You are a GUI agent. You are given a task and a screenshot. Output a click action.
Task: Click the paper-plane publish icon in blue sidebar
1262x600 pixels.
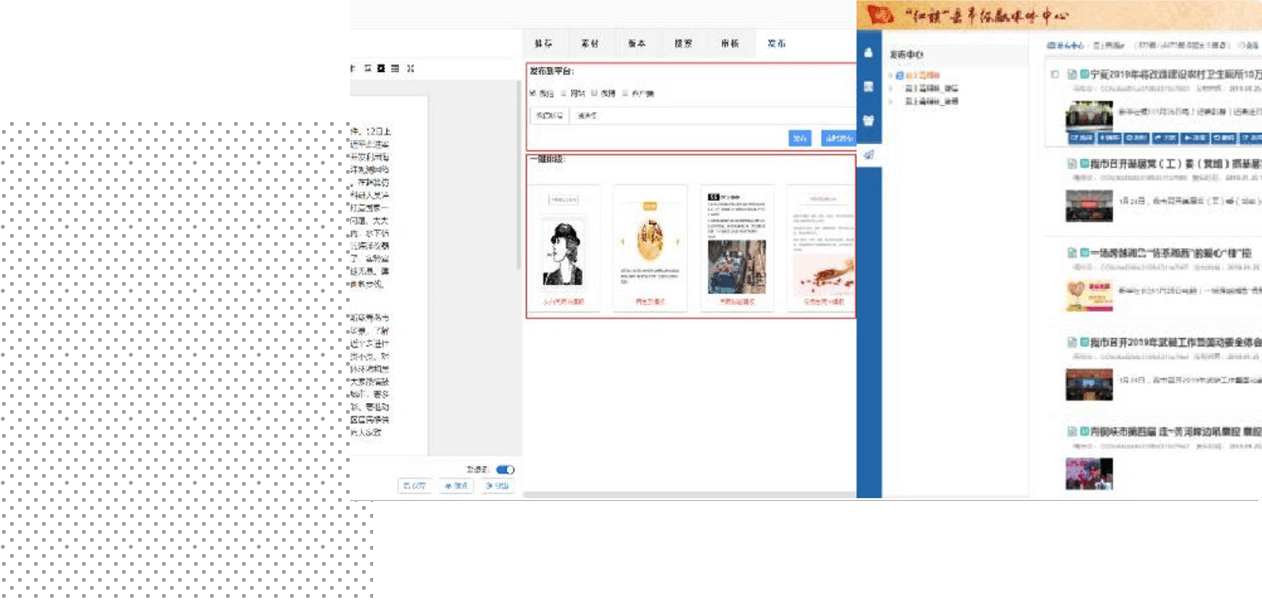[869, 154]
